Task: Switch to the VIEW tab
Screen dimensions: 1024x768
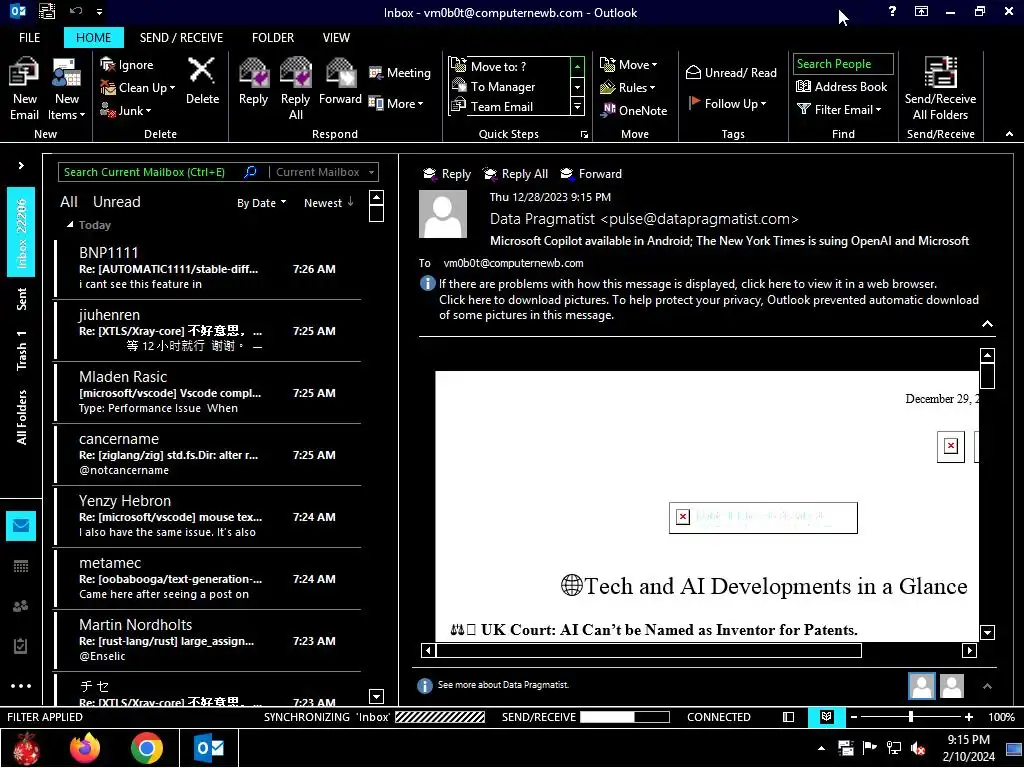Action: point(336,37)
